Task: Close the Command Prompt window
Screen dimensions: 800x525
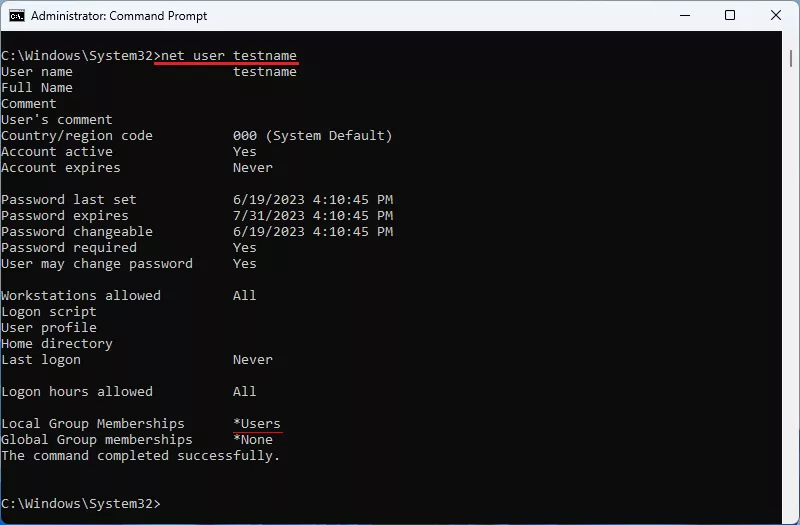Action: 776,16
